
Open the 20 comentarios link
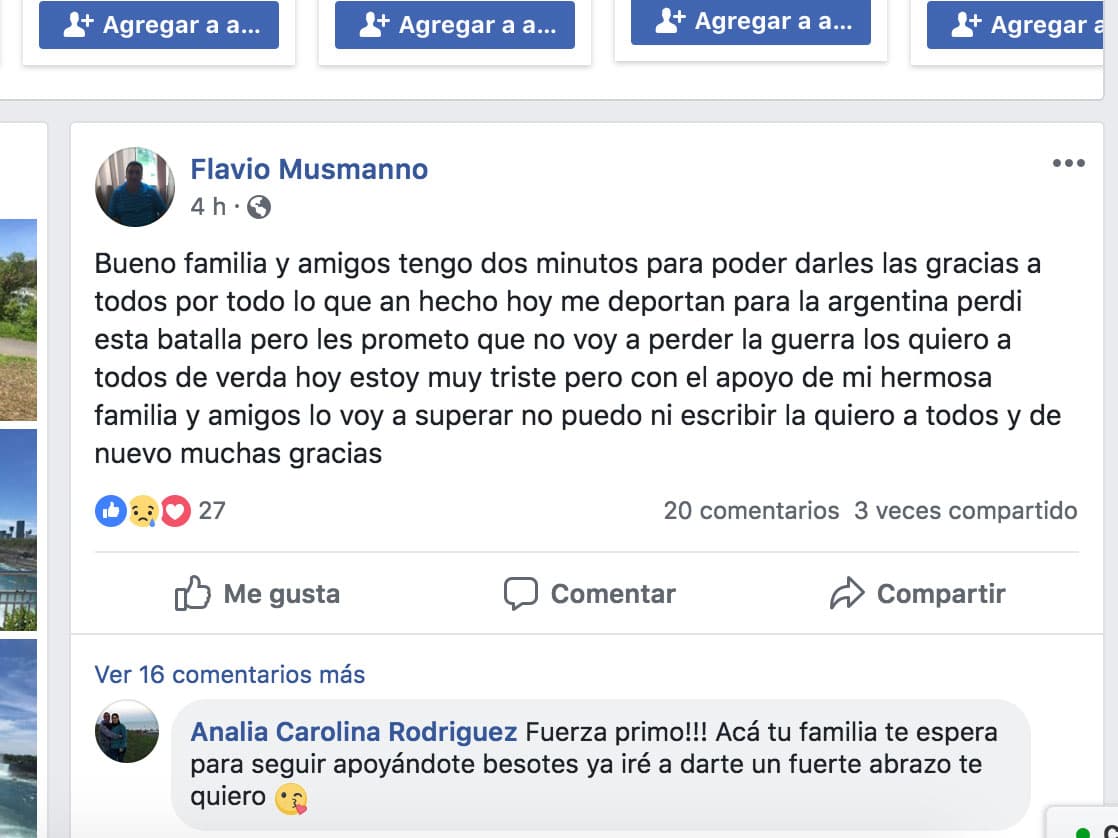coord(751,511)
